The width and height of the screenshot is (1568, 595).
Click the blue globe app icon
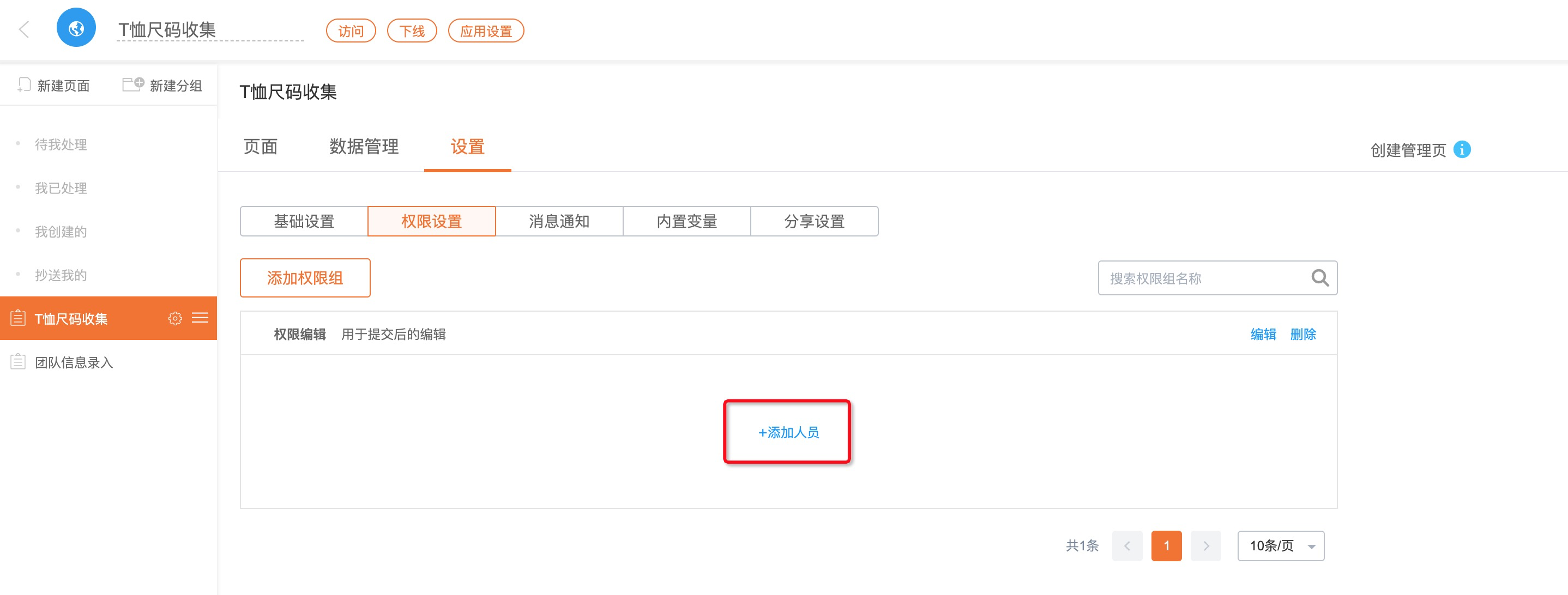coord(76,28)
